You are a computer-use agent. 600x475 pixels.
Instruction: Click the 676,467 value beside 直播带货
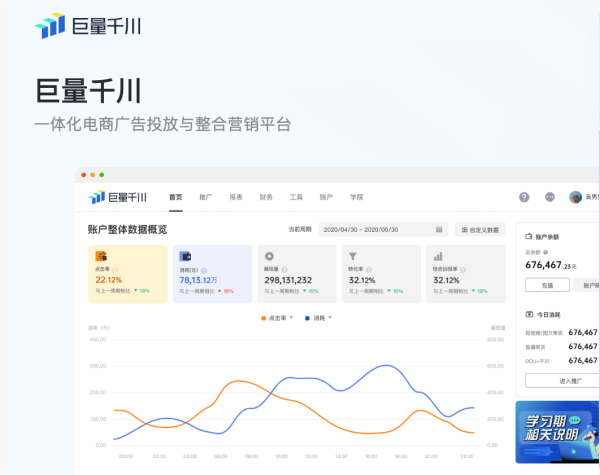click(x=583, y=346)
